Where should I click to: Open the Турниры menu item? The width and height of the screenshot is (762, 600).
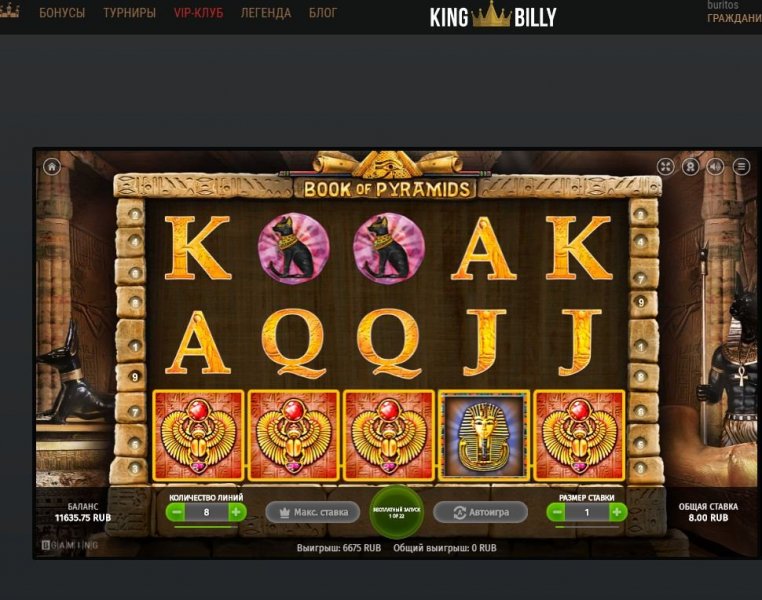click(x=129, y=13)
